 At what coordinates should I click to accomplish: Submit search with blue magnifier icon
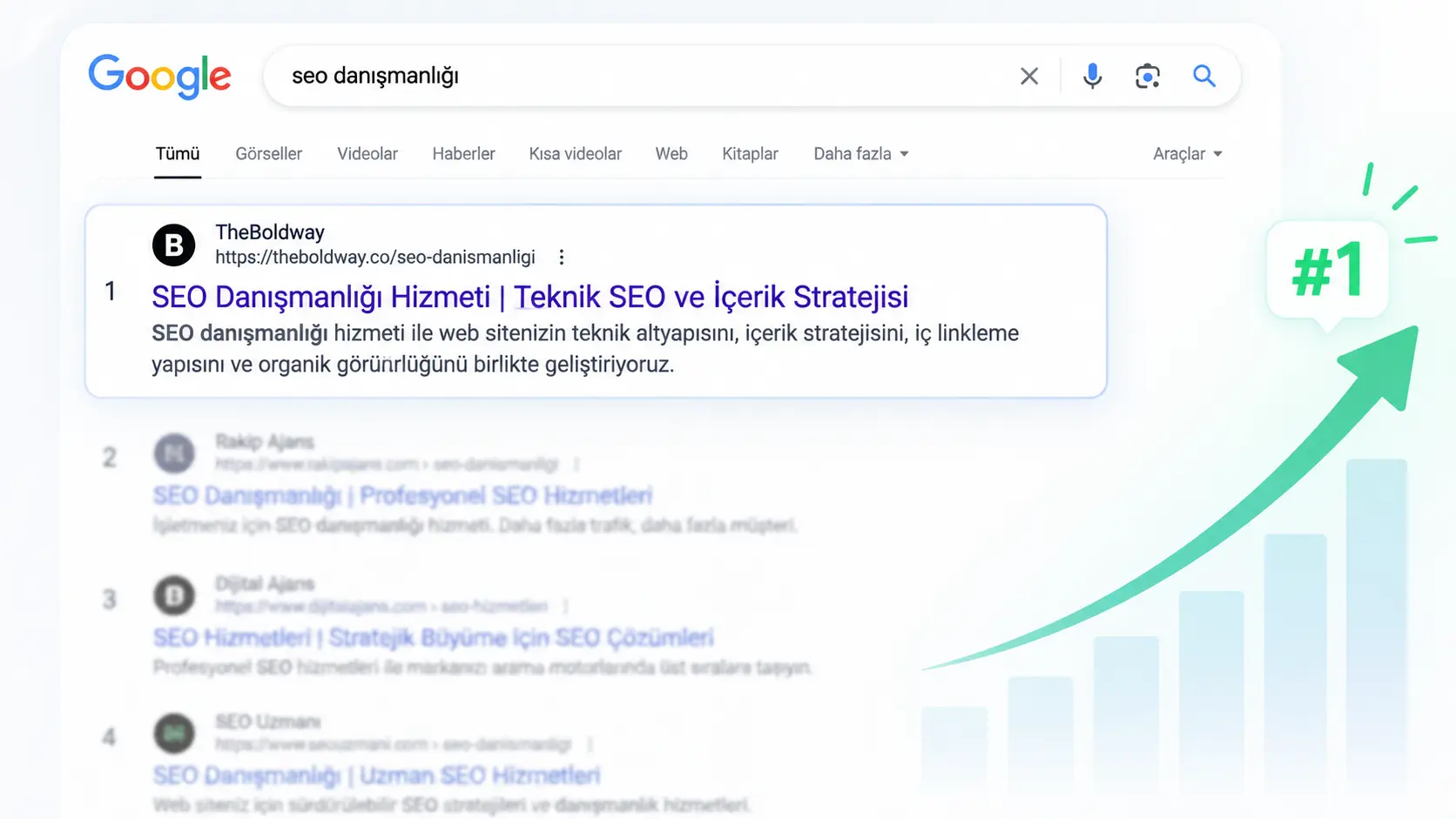pyautogui.click(x=1204, y=77)
